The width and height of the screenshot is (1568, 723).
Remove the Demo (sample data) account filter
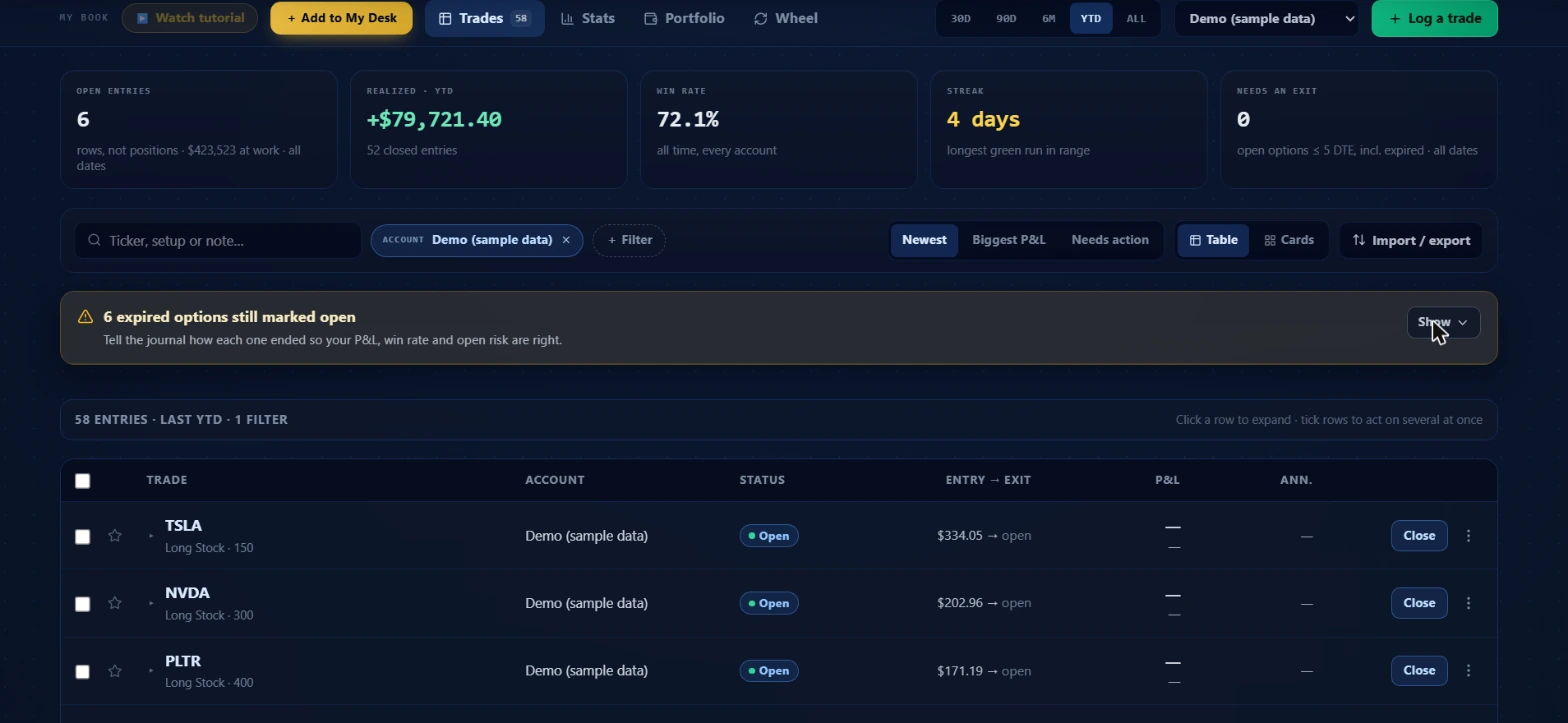566,240
